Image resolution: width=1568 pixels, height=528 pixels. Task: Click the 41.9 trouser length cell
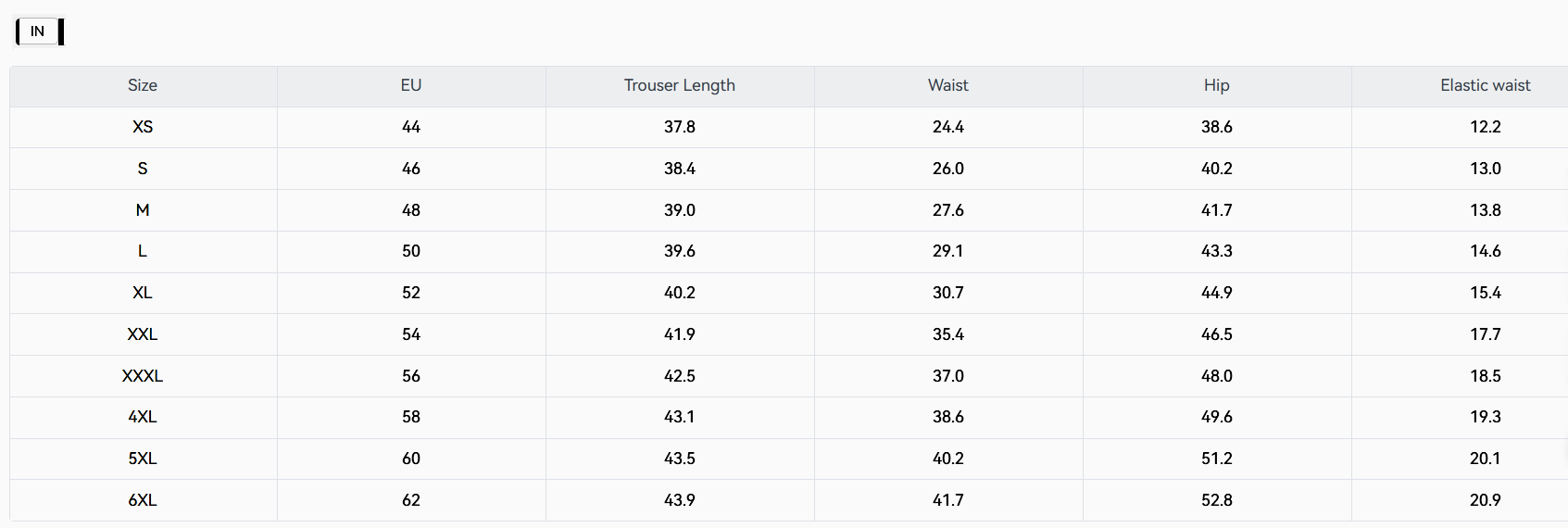click(x=680, y=334)
